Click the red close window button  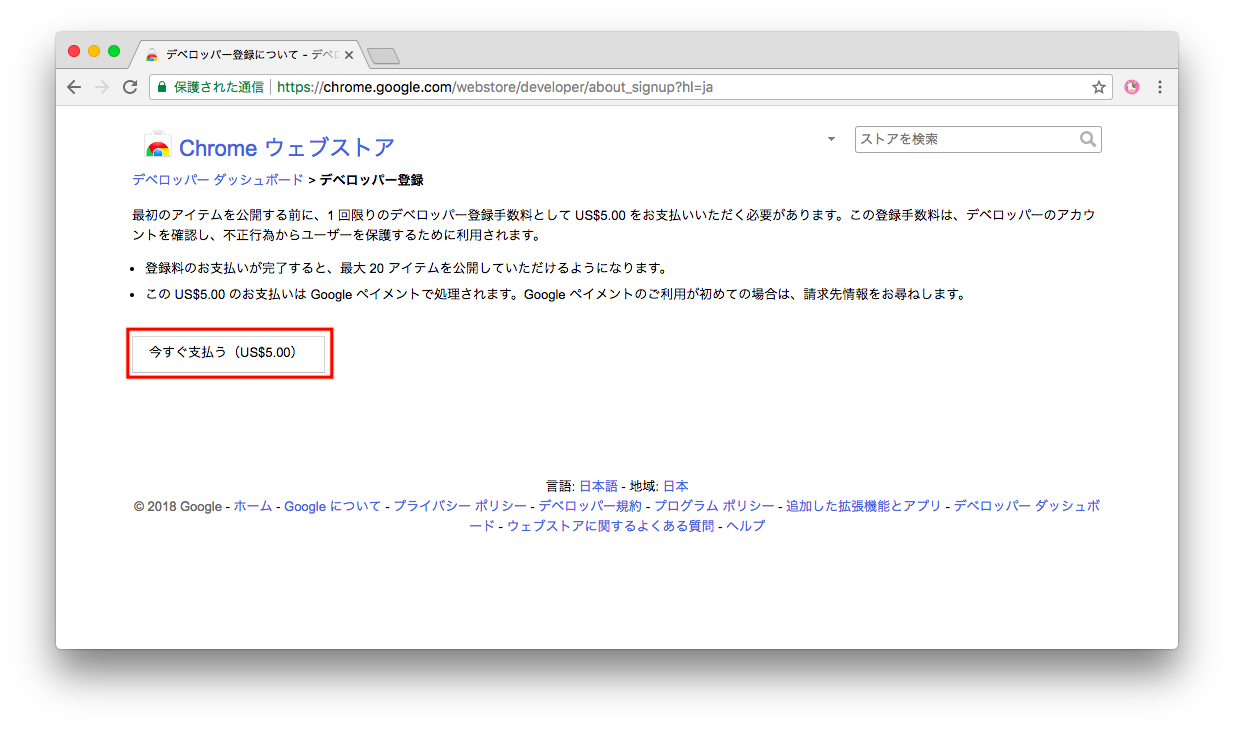pyautogui.click(x=74, y=51)
